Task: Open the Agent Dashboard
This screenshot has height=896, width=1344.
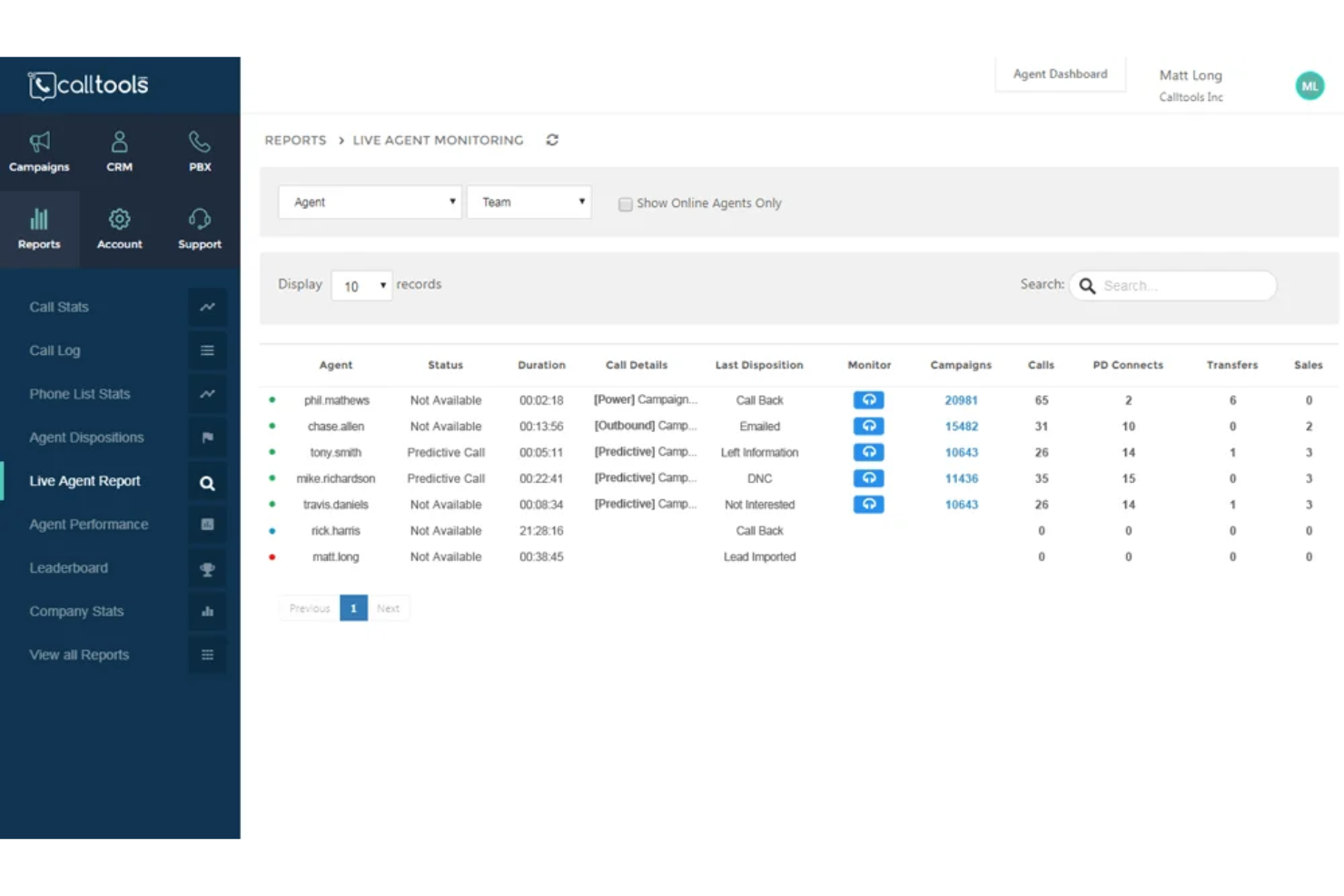Action: [x=1060, y=74]
